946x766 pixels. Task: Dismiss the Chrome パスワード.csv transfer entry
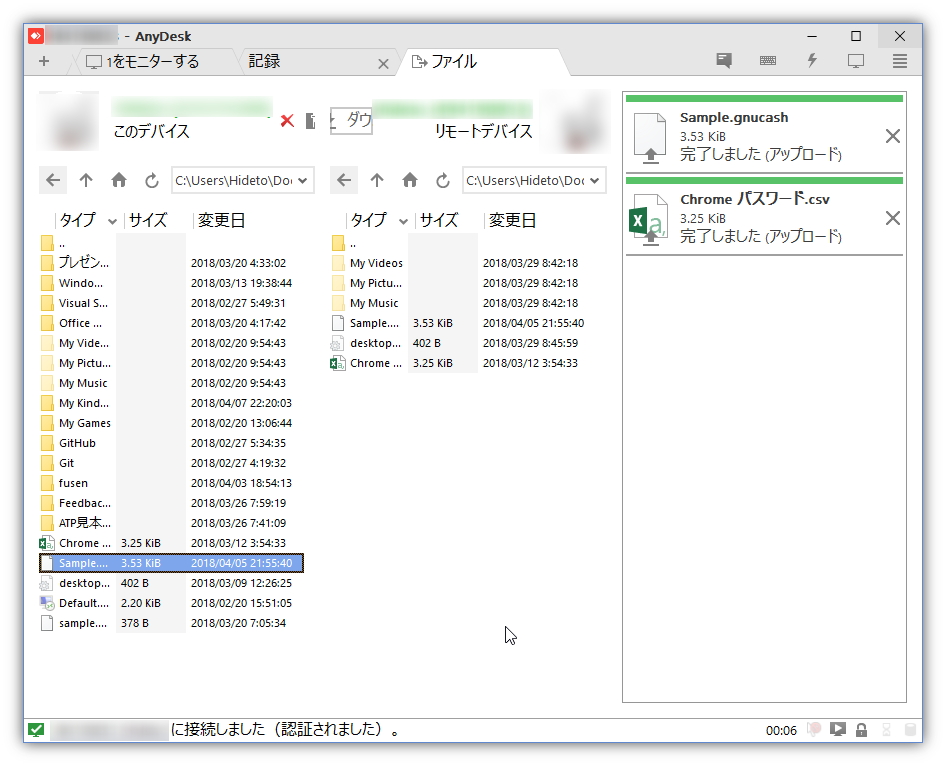pyautogui.click(x=893, y=218)
